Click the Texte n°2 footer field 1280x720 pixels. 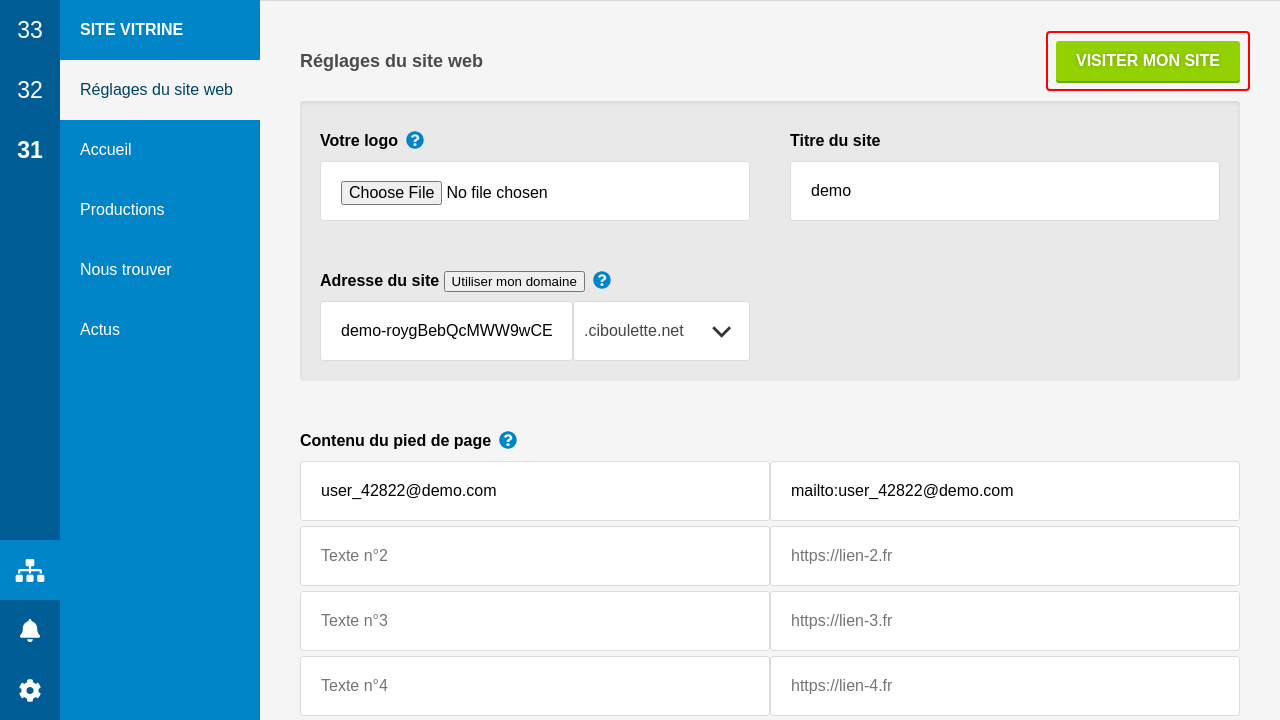point(534,556)
